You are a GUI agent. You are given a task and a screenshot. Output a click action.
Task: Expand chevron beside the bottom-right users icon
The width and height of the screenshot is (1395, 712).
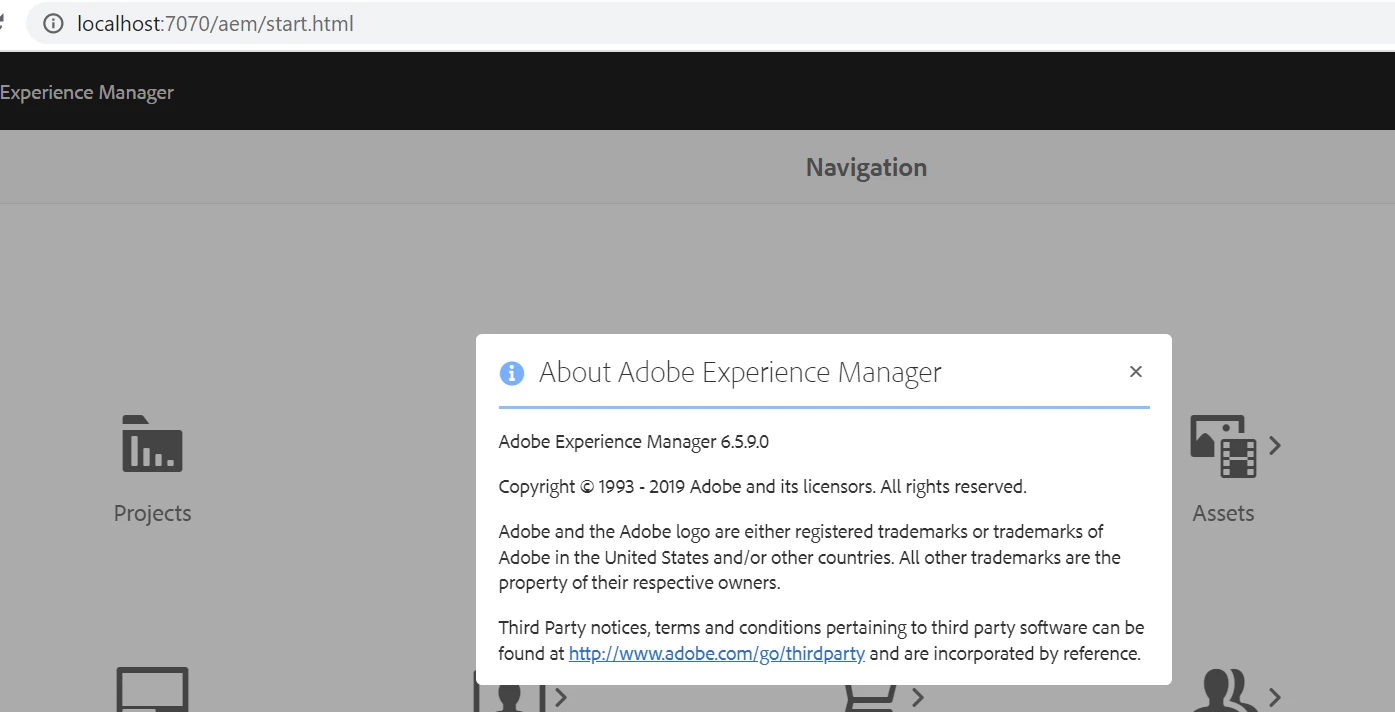coord(1275,696)
